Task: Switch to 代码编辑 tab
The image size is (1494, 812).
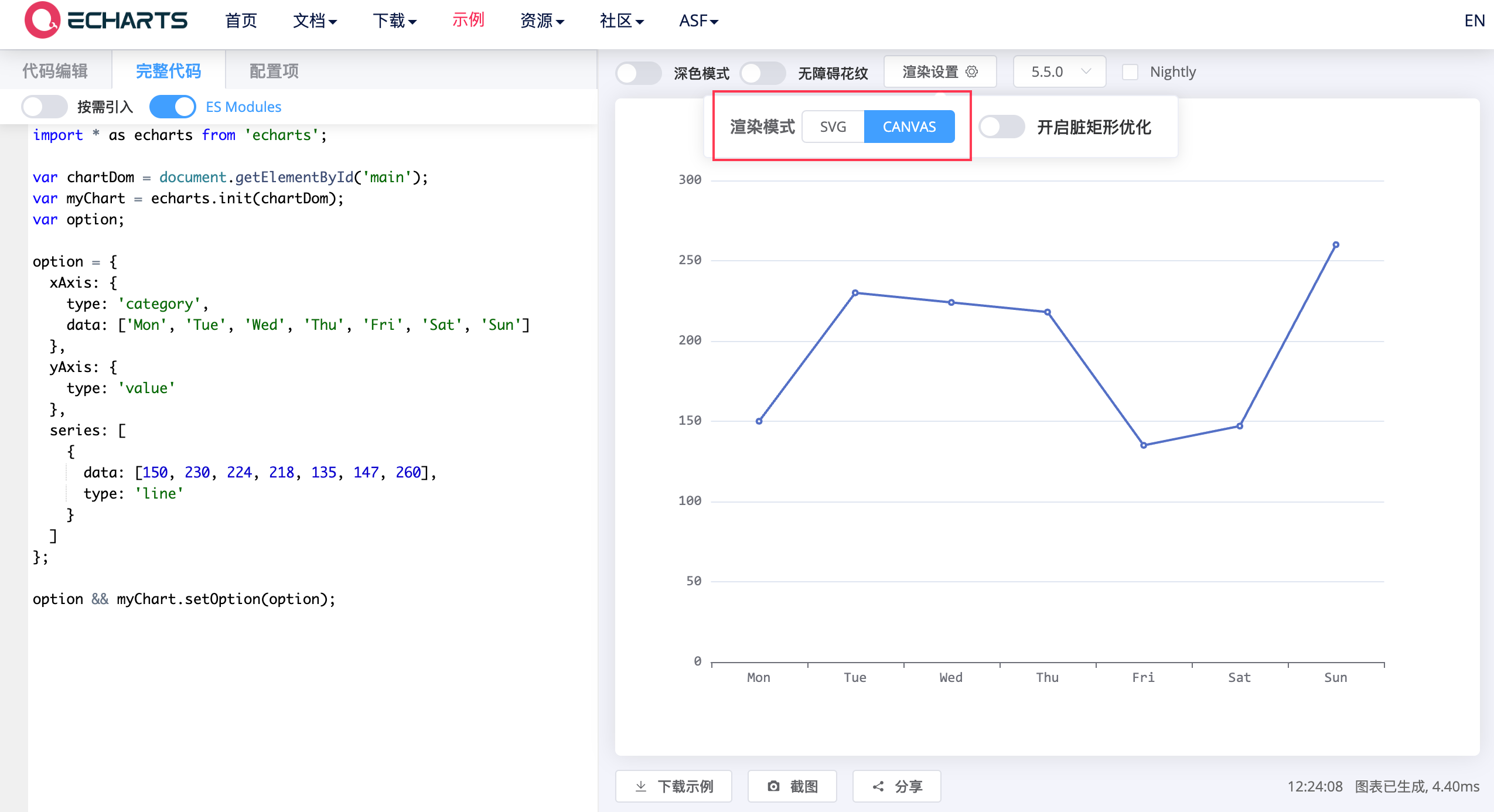Action: tap(55, 71)
